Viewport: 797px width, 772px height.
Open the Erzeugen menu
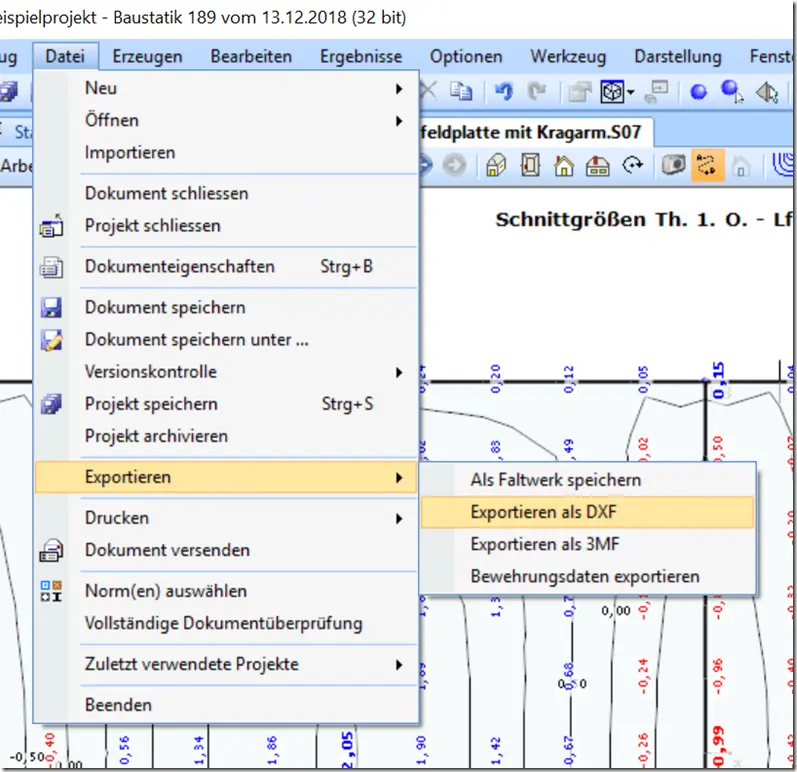click(x=147, y=56)
